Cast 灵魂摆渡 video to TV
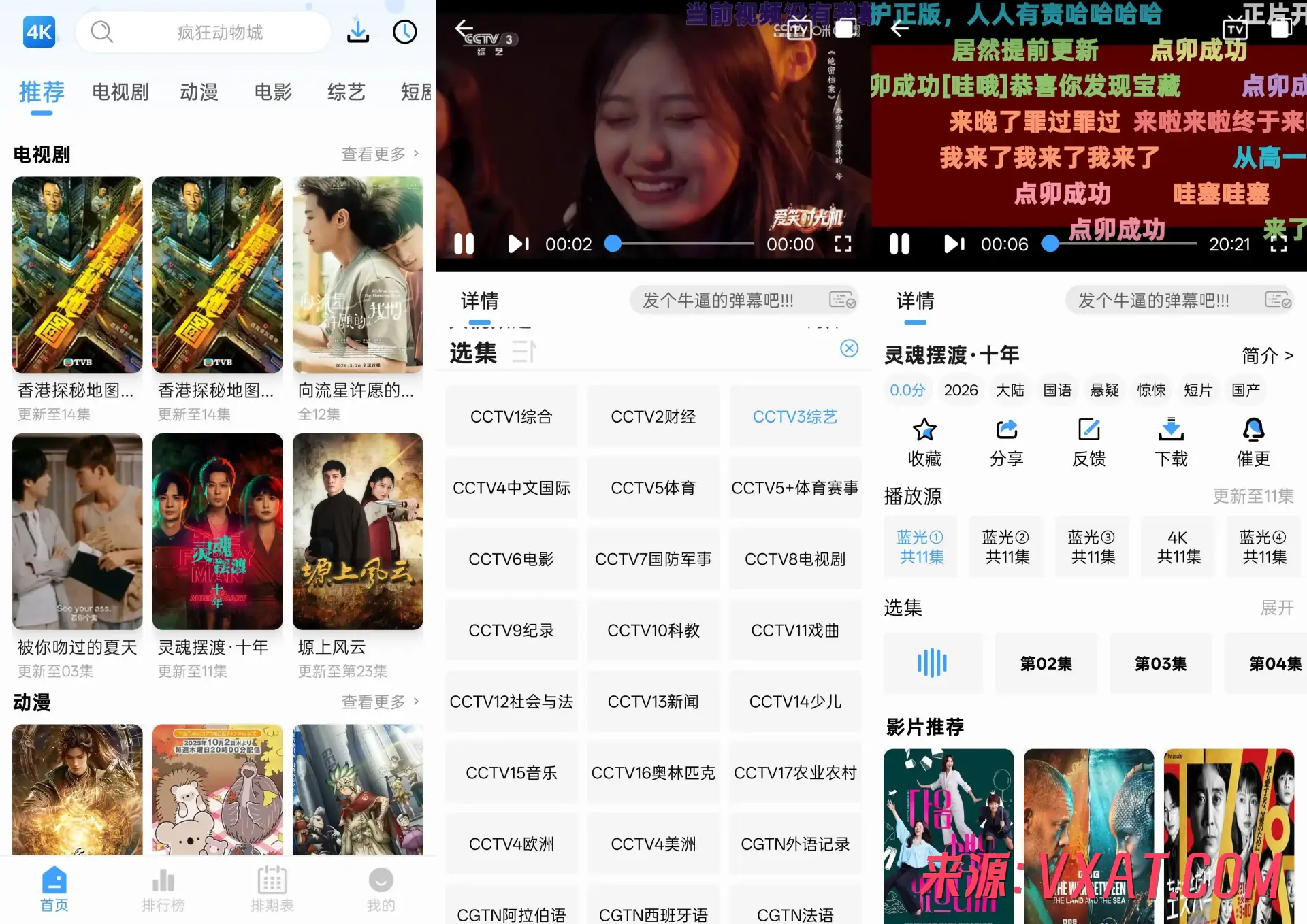This screenshot has width=1307, height=924. pyautogui.click(x=1235, y=29)
